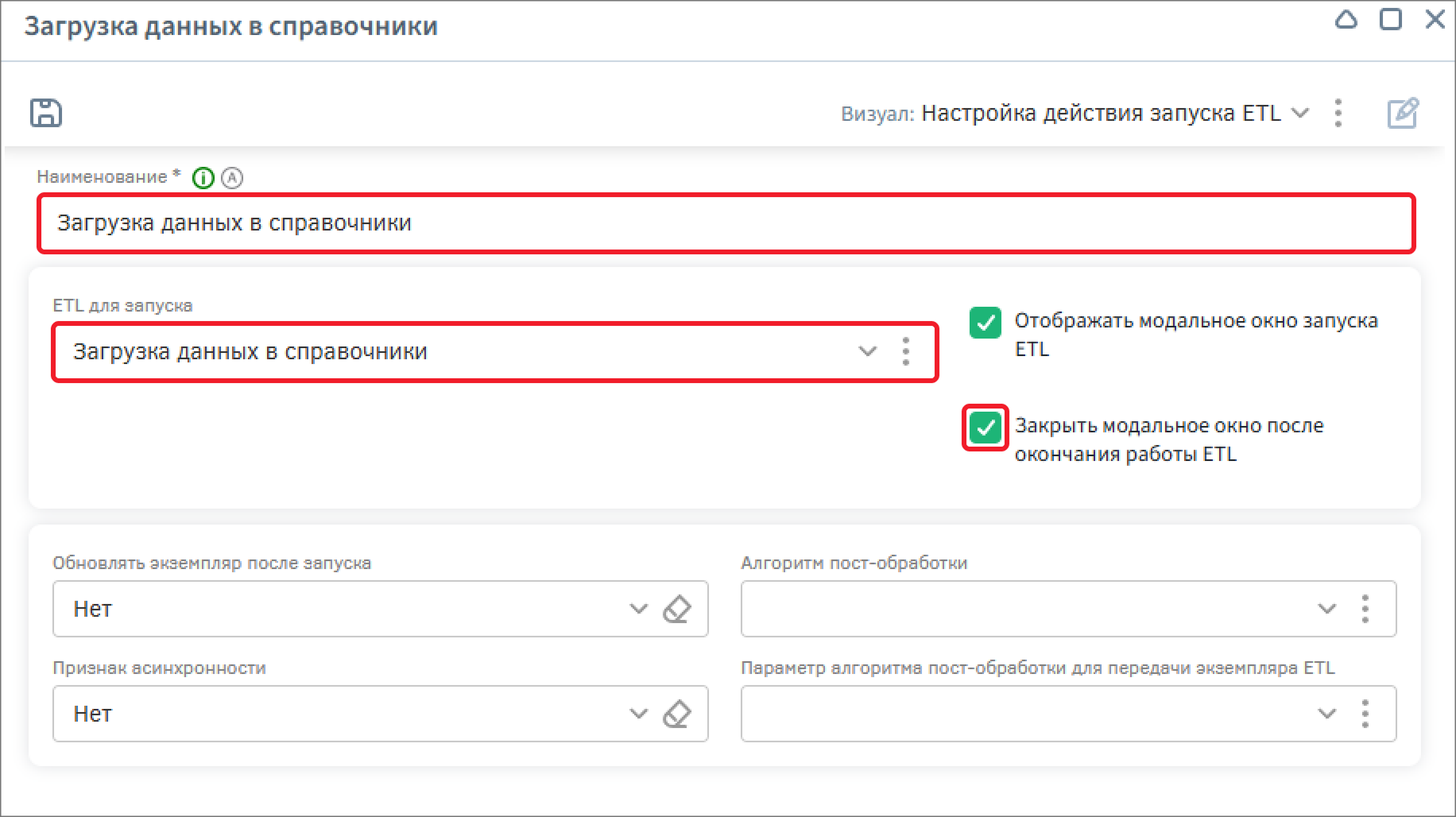
Task: Clear the Обновлять экземпляр после запуска field
Action: [x=676, y=610]
